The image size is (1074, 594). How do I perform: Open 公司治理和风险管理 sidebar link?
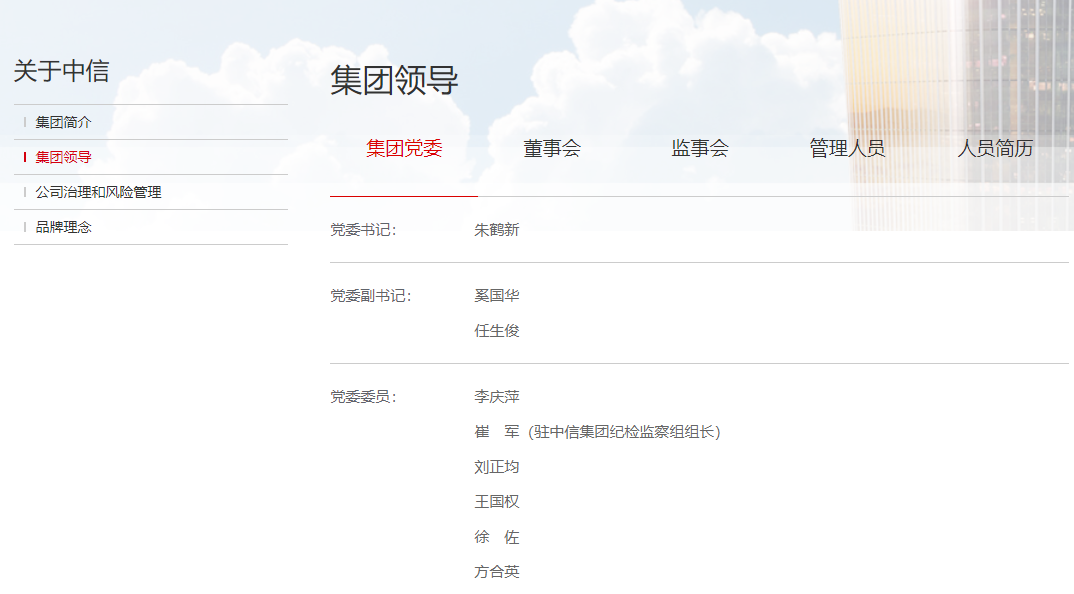(98, 193)
